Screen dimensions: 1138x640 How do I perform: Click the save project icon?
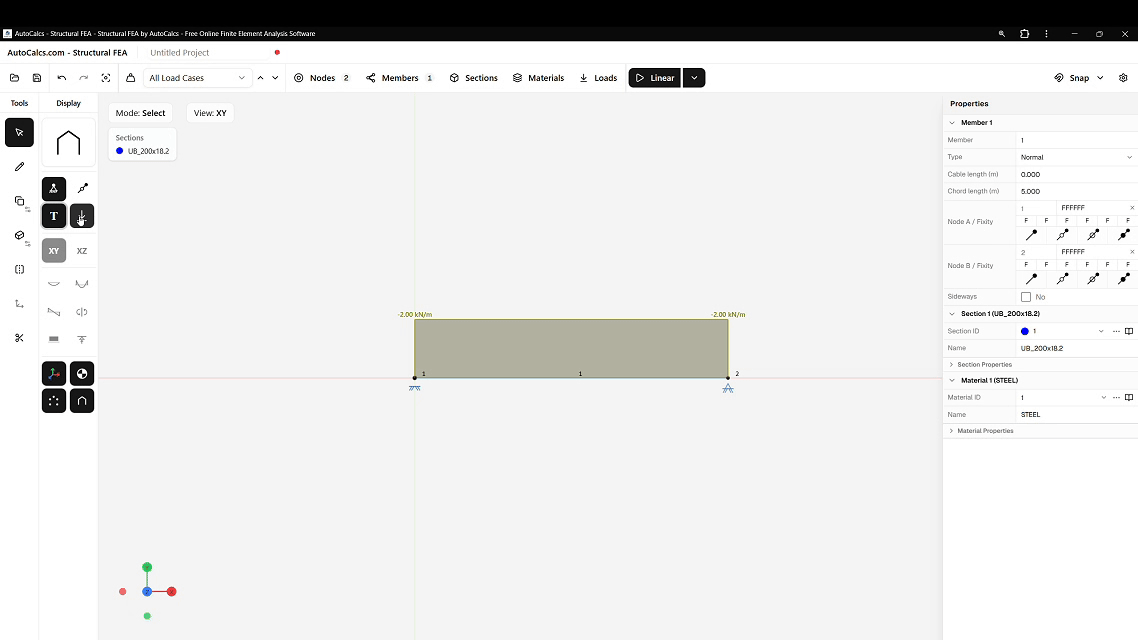point(37,78)
